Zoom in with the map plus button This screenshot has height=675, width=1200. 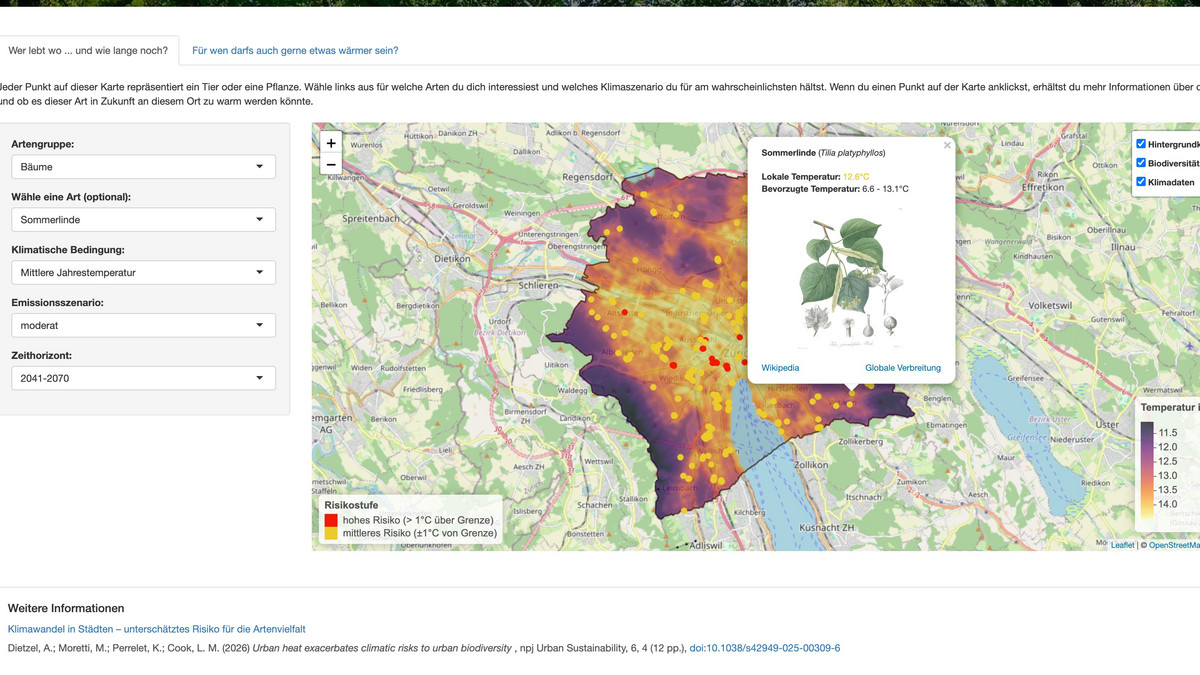331,143
